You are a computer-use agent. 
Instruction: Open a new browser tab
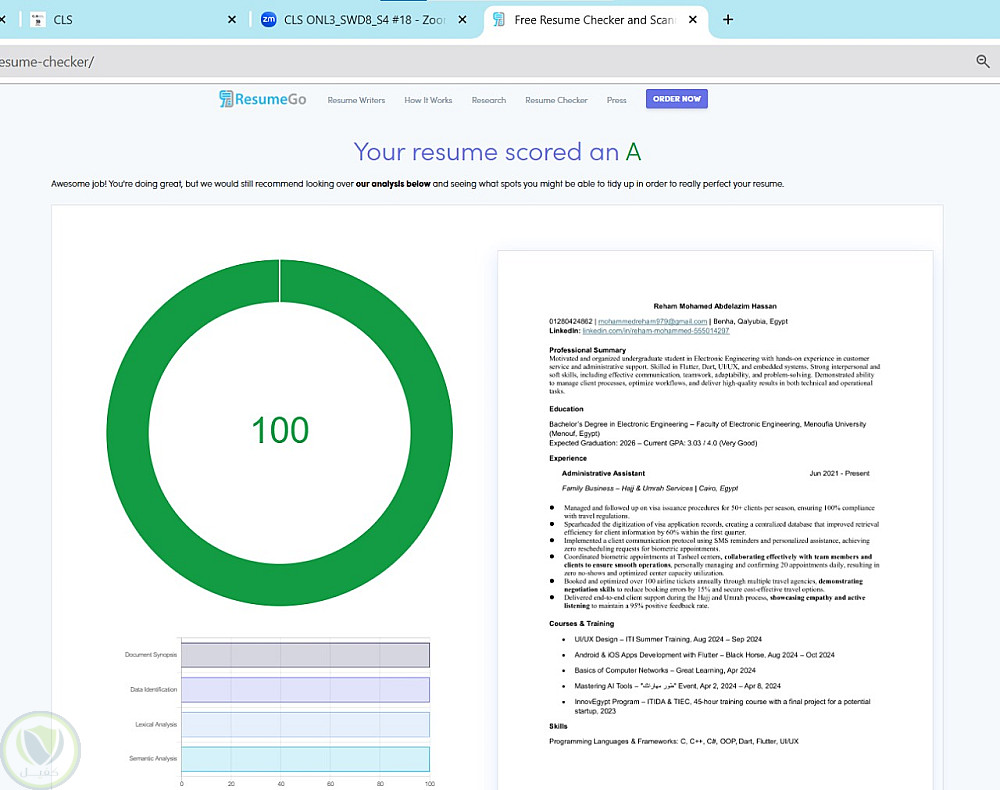pyautogui.click(x=728, y=20)
